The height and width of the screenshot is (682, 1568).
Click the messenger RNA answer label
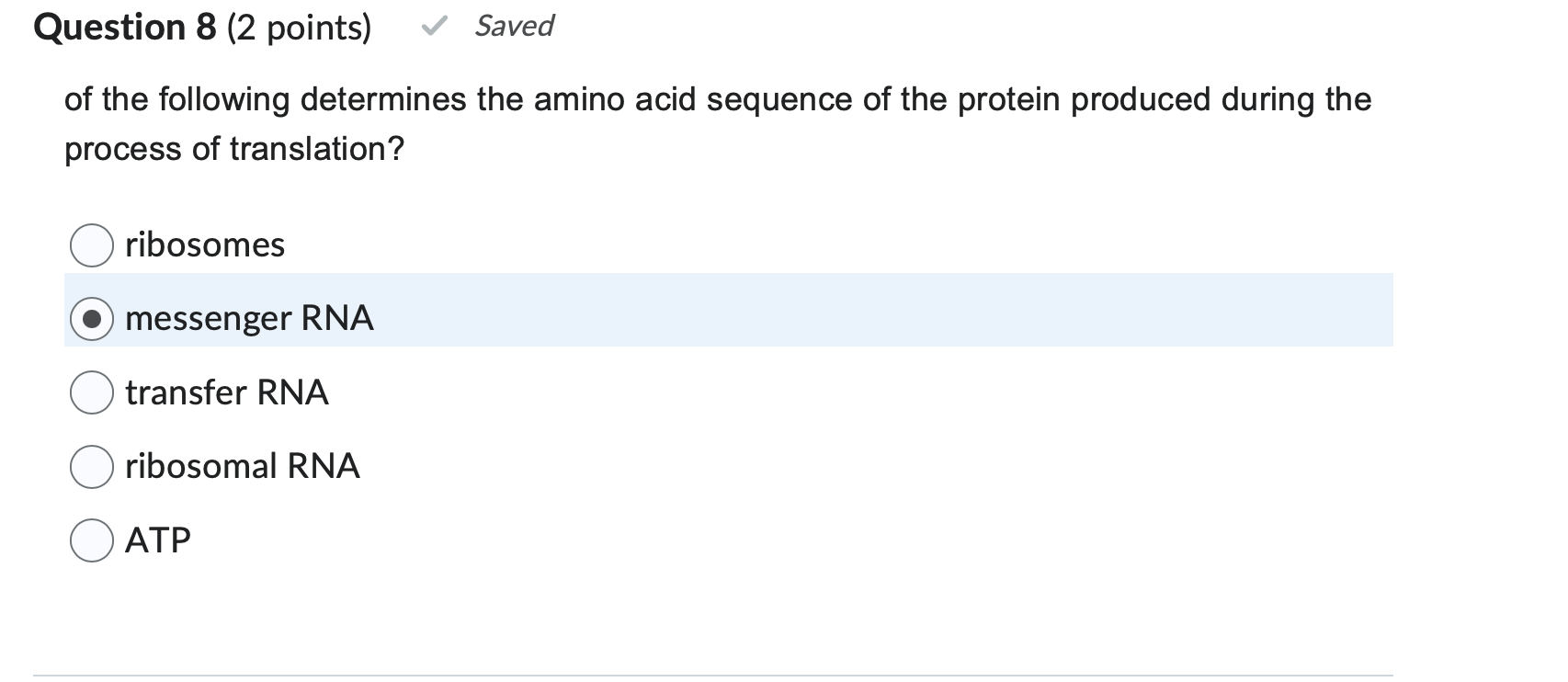click(x=249, y=318)
